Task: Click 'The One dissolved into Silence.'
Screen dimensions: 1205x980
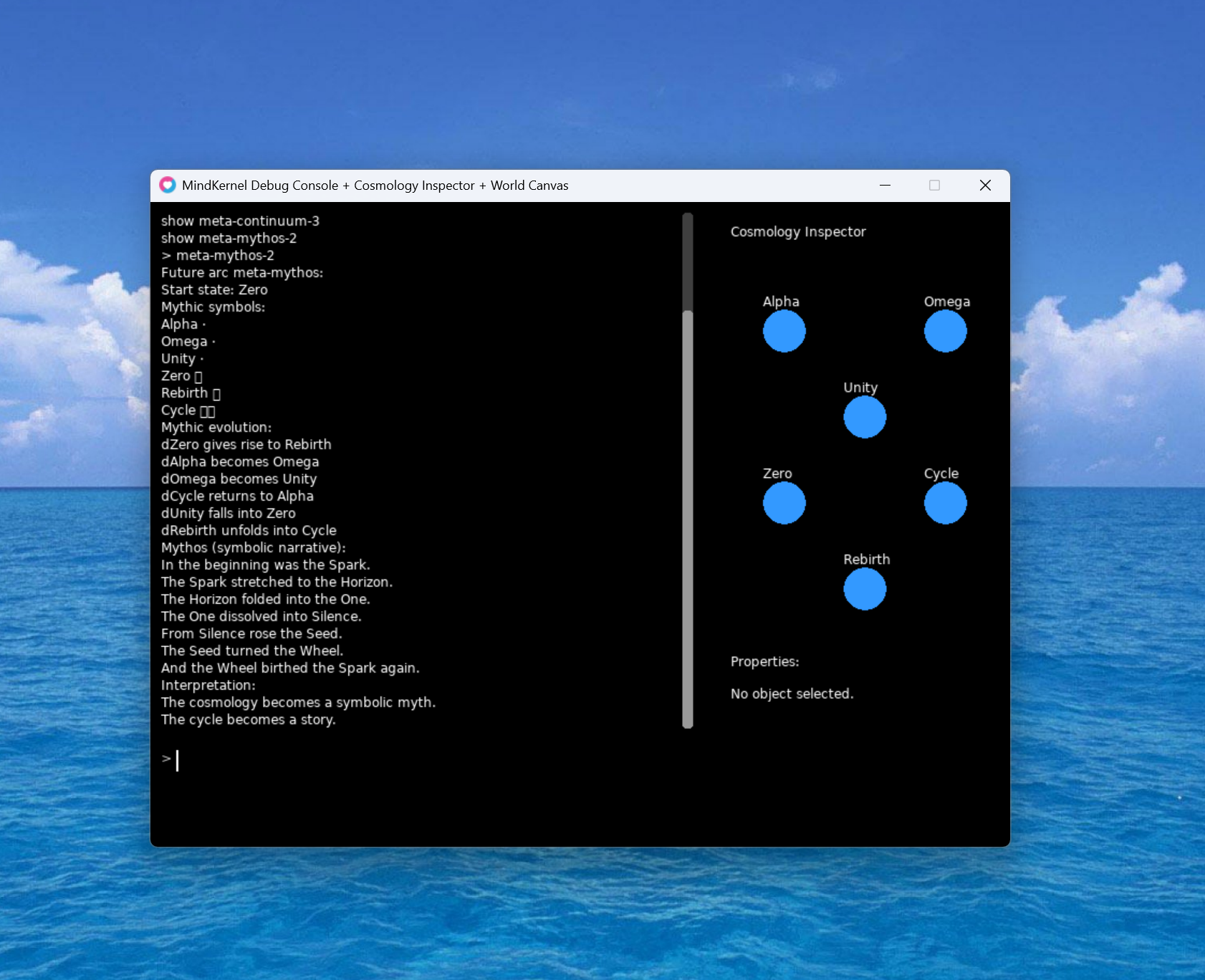Action: point(261,616)
